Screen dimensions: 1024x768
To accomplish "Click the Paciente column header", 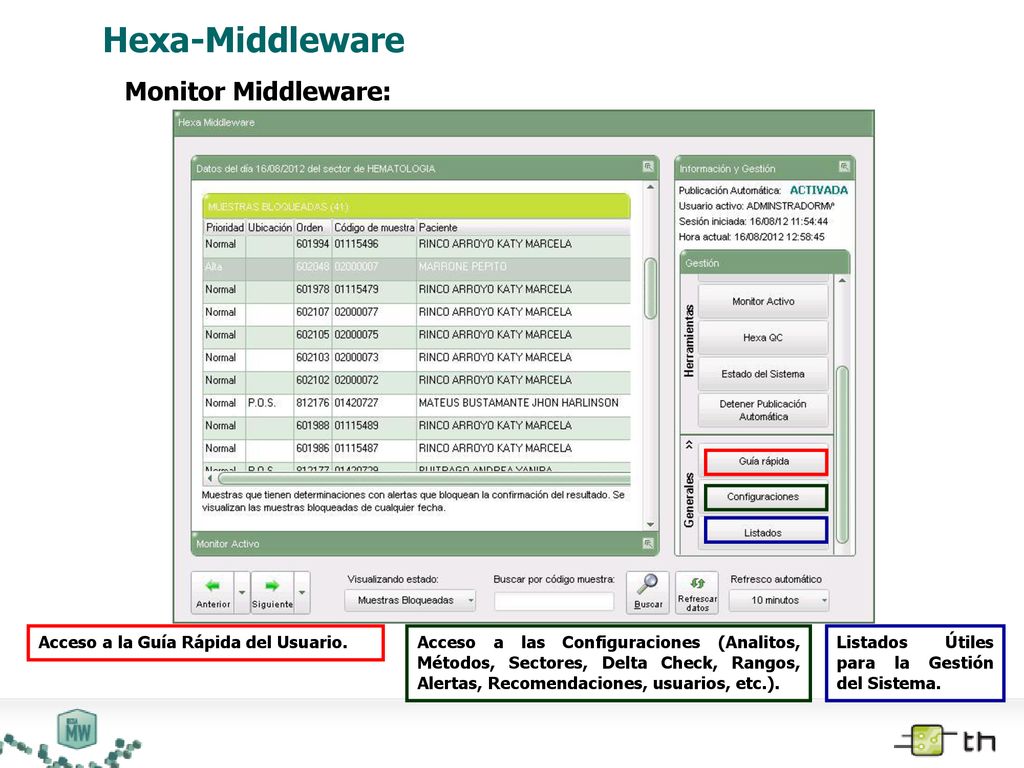I will (x=523, y=227).
